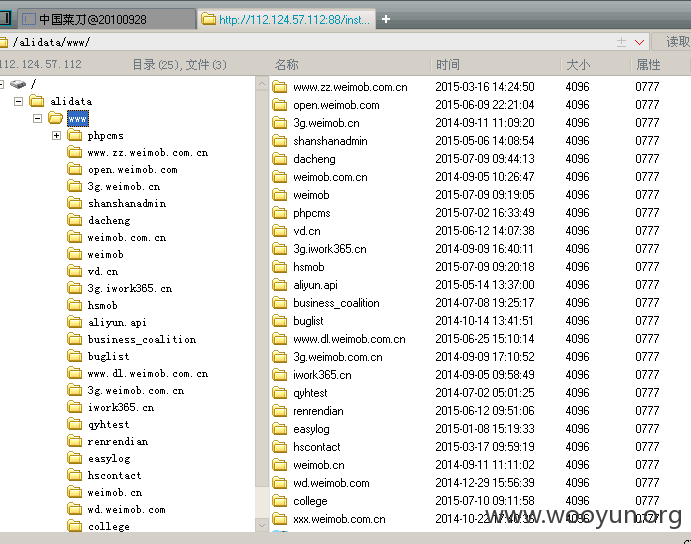Select www.dl.weimob.com.cn in file list
The image size is (691, 544).
pyautogui.click(x=349, y=339)
